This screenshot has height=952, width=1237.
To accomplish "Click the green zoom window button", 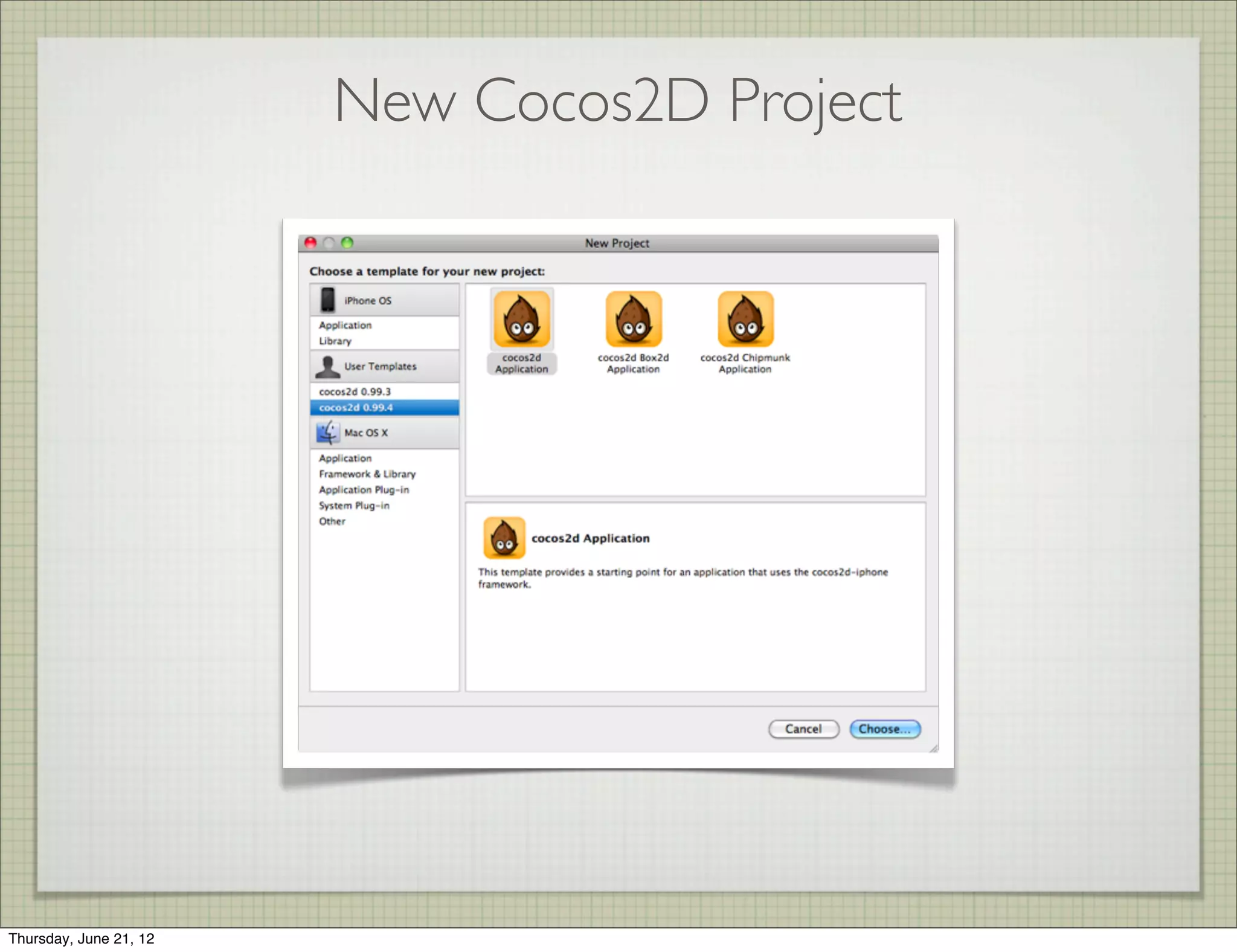I will (x=347, y=243).
